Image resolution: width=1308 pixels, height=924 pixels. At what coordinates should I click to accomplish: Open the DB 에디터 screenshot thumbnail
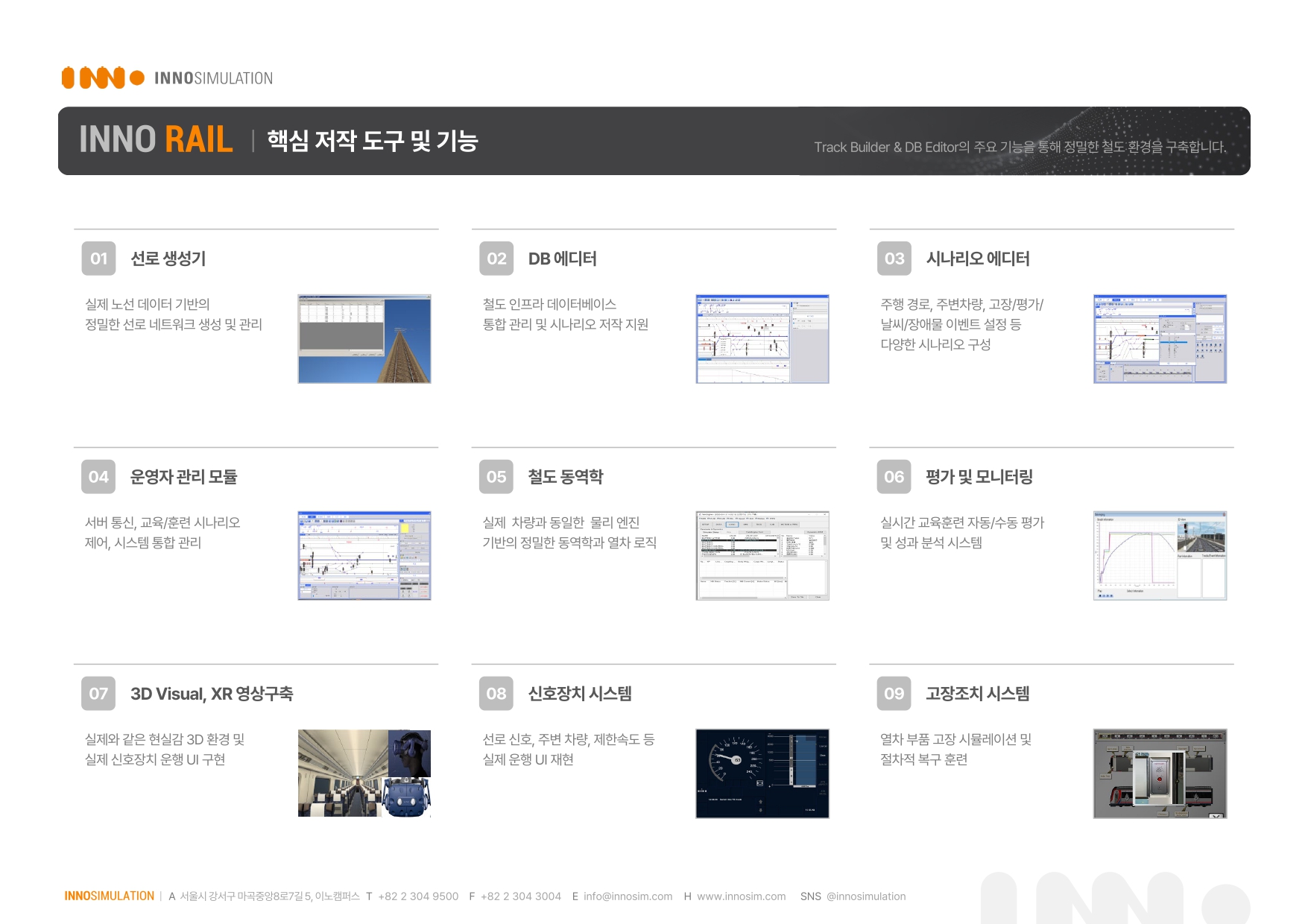click(x=762, y=339)
